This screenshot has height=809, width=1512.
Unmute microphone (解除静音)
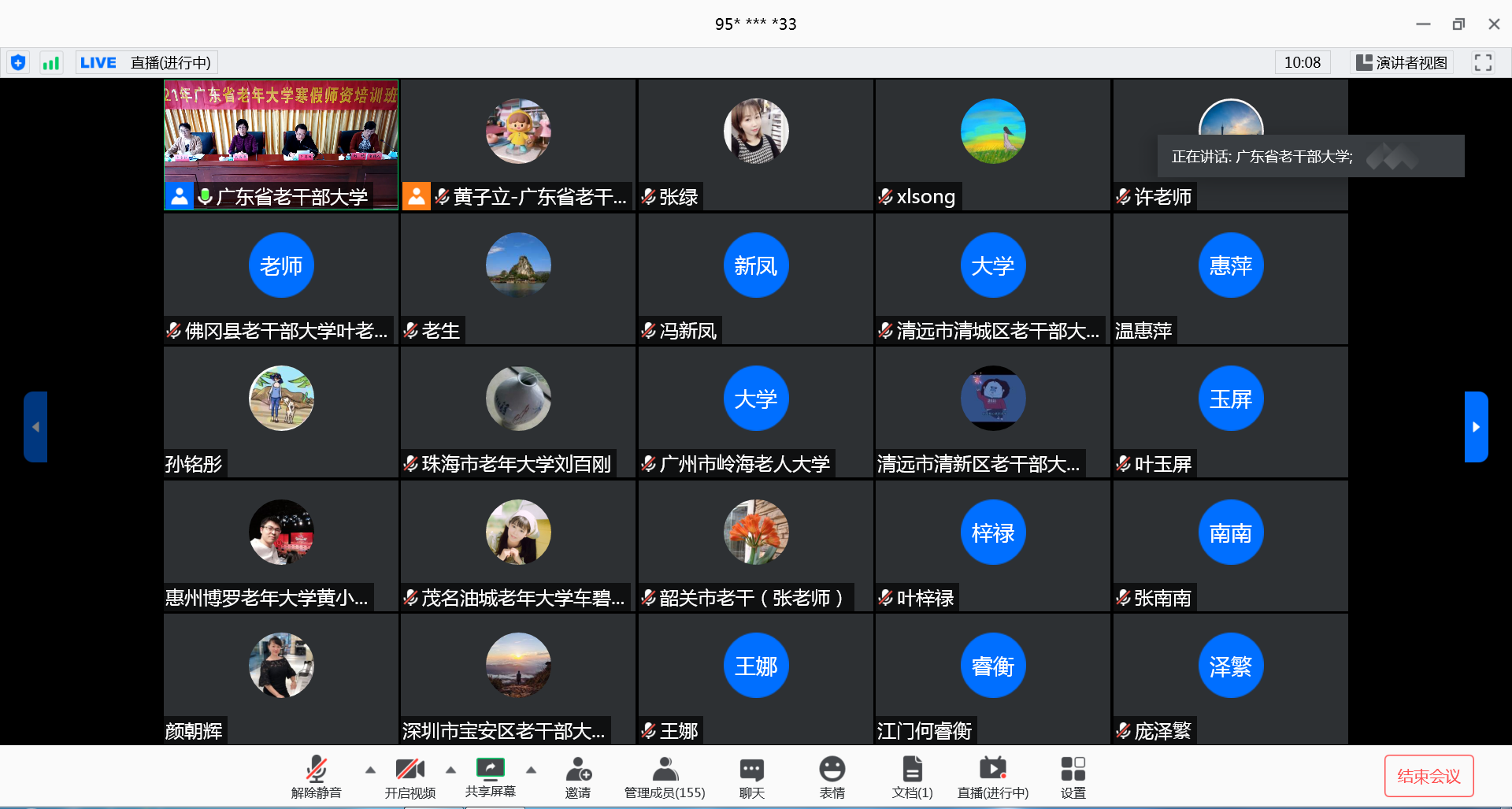point(317,777)
